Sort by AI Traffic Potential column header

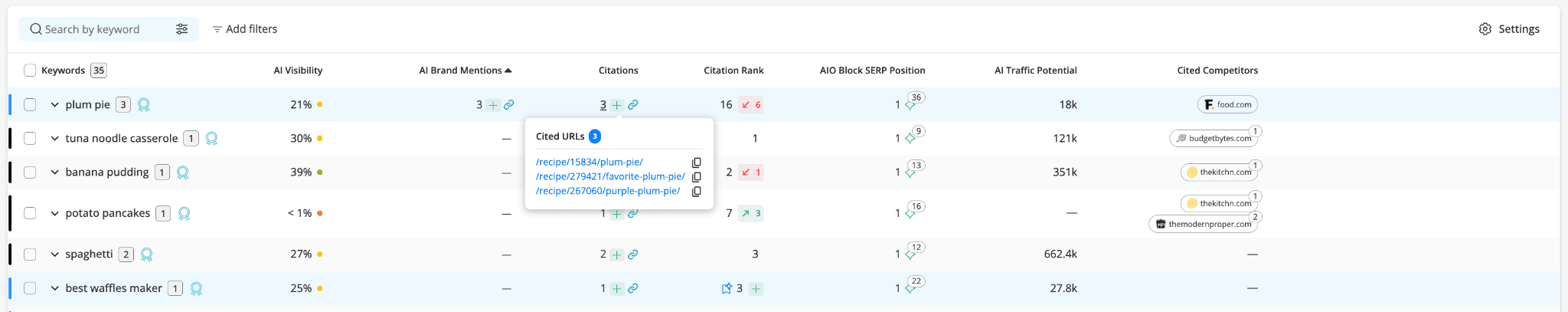point(1035,71)
